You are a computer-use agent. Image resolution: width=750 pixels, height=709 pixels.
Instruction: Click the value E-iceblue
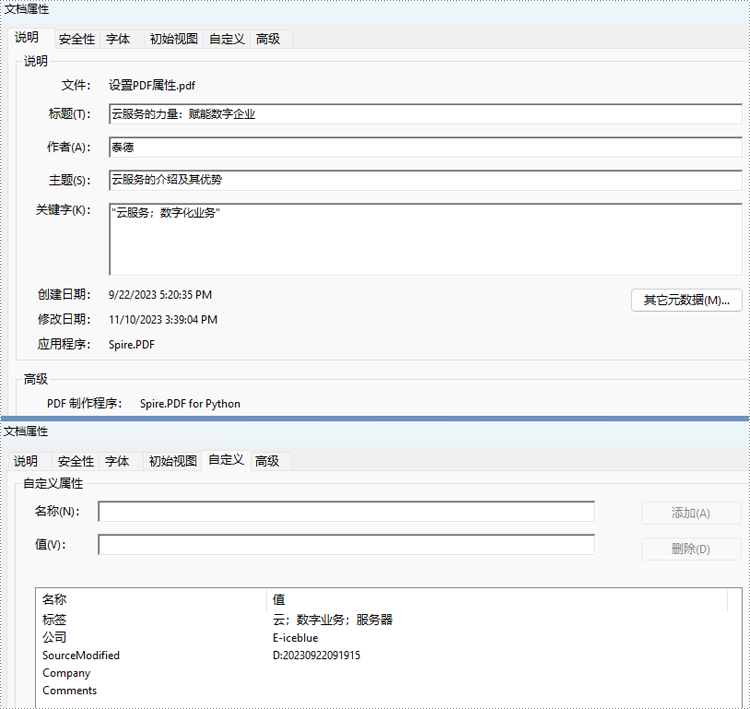pos(295,638)
